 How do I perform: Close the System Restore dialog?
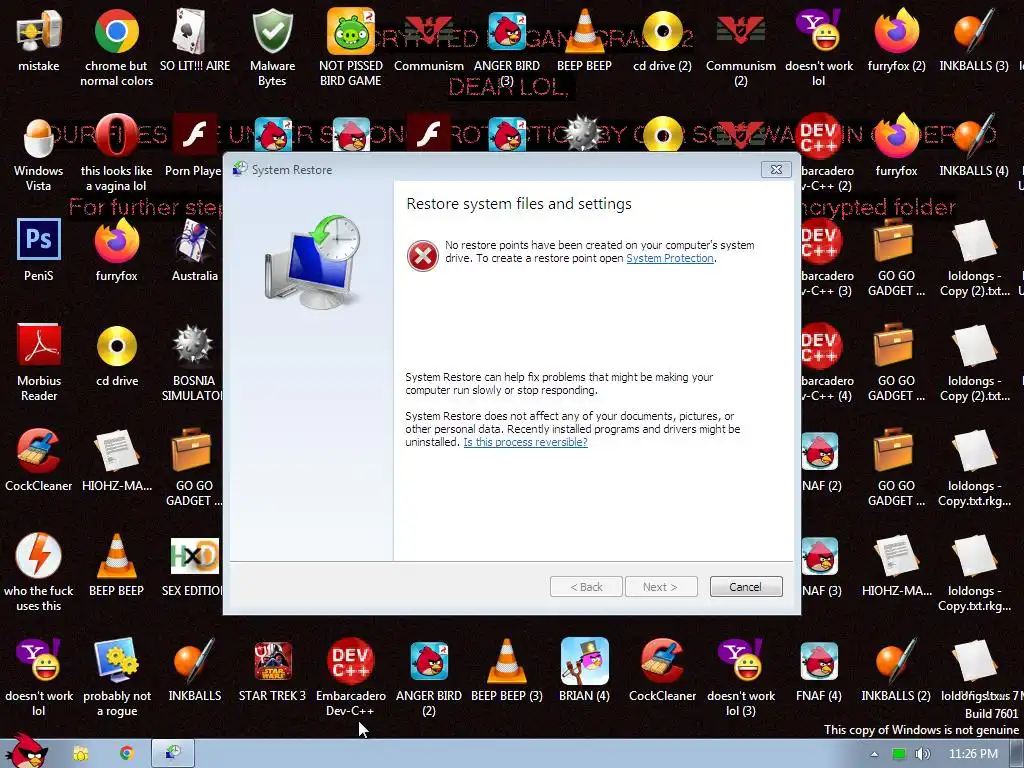(x=776, y=170)
